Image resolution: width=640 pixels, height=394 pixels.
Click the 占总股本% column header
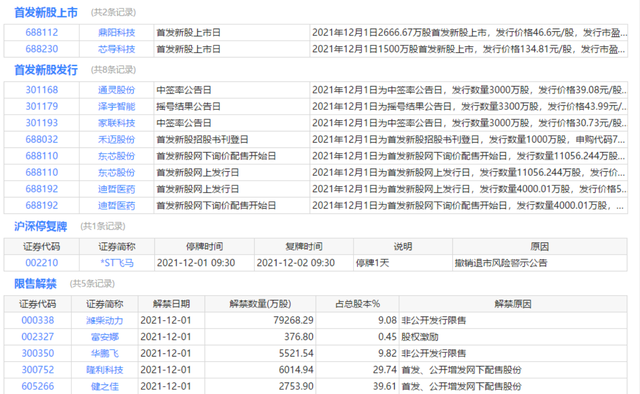[x=358, y=304]
